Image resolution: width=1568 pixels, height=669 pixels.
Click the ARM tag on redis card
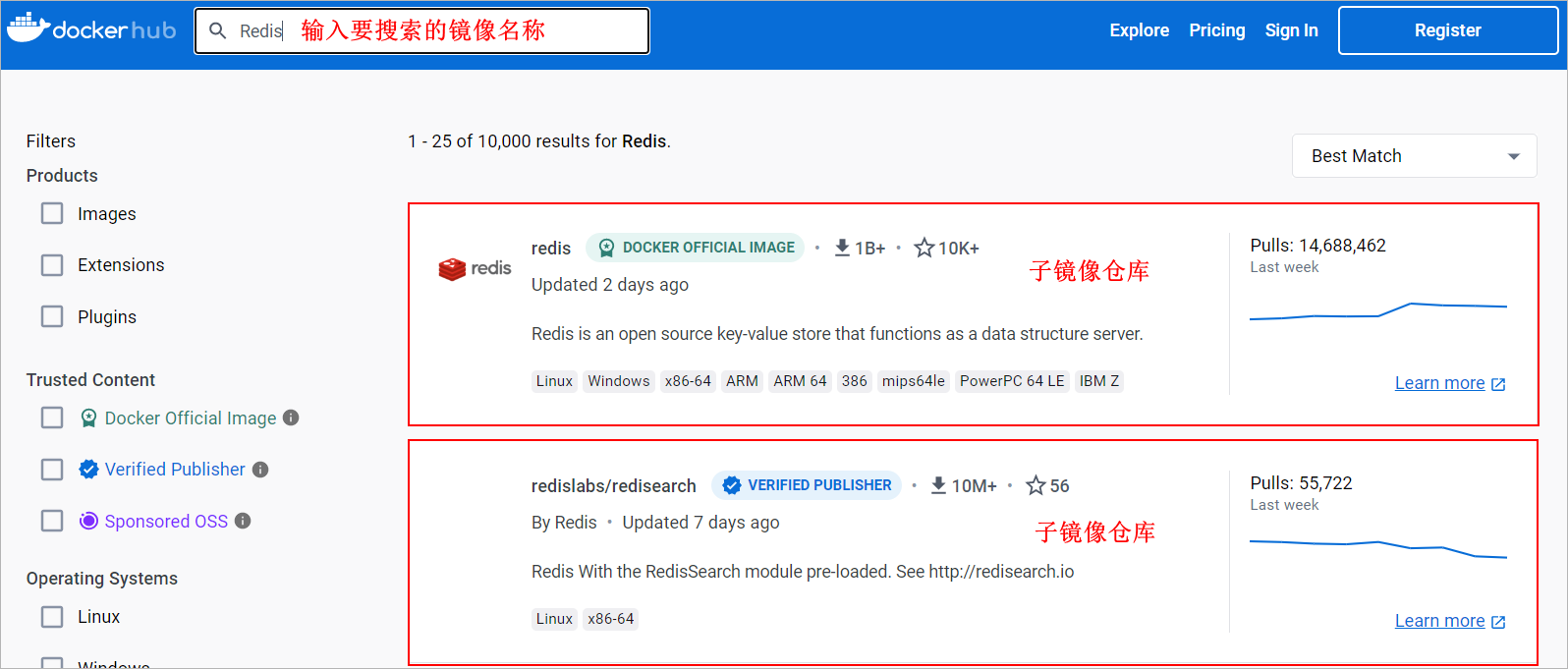(x=742, y=381)
